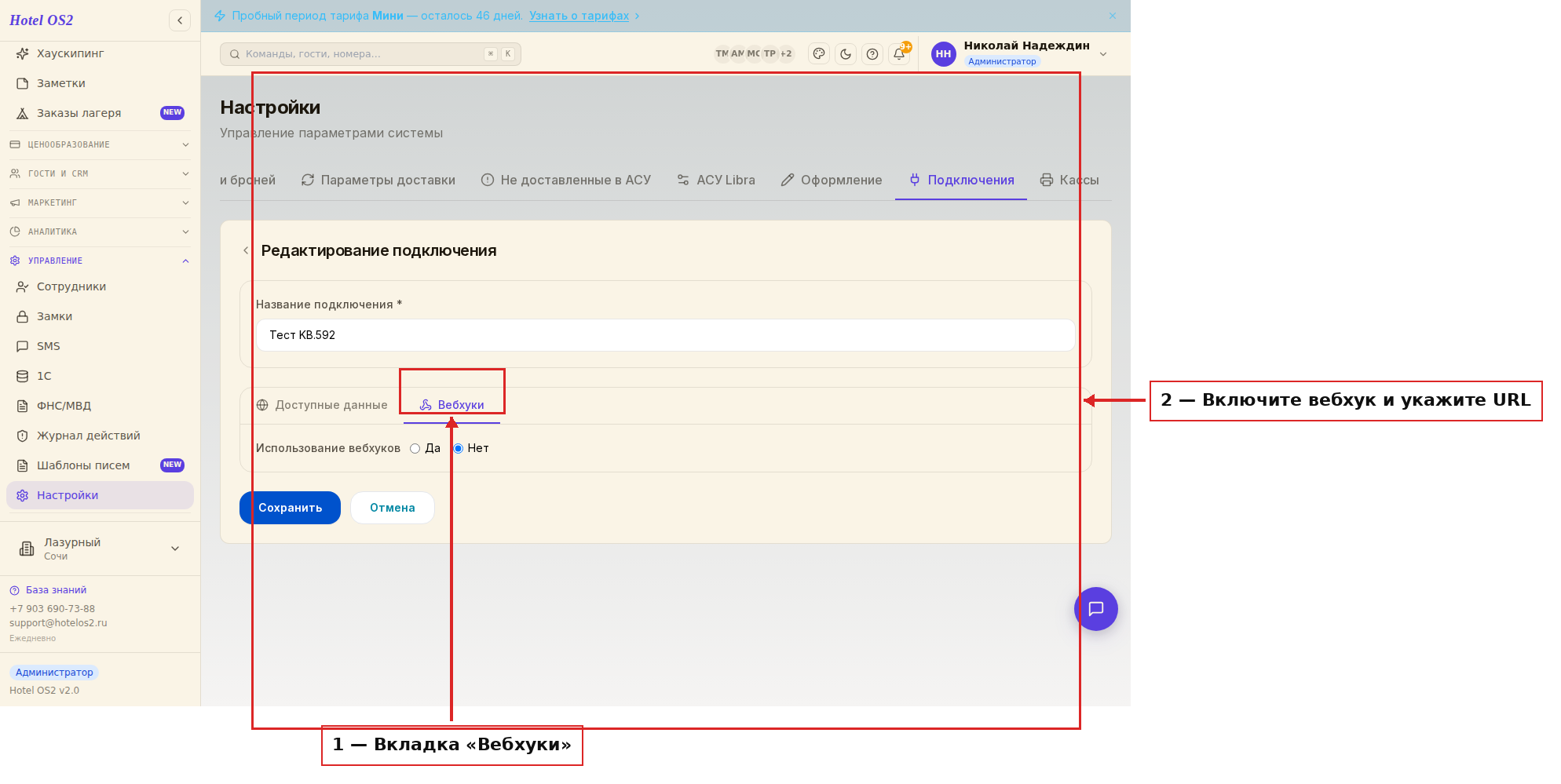Click phone number +7 903 690-73-88
The height and width of the screenshot is (784, 1561).
[x=52, y=609]
